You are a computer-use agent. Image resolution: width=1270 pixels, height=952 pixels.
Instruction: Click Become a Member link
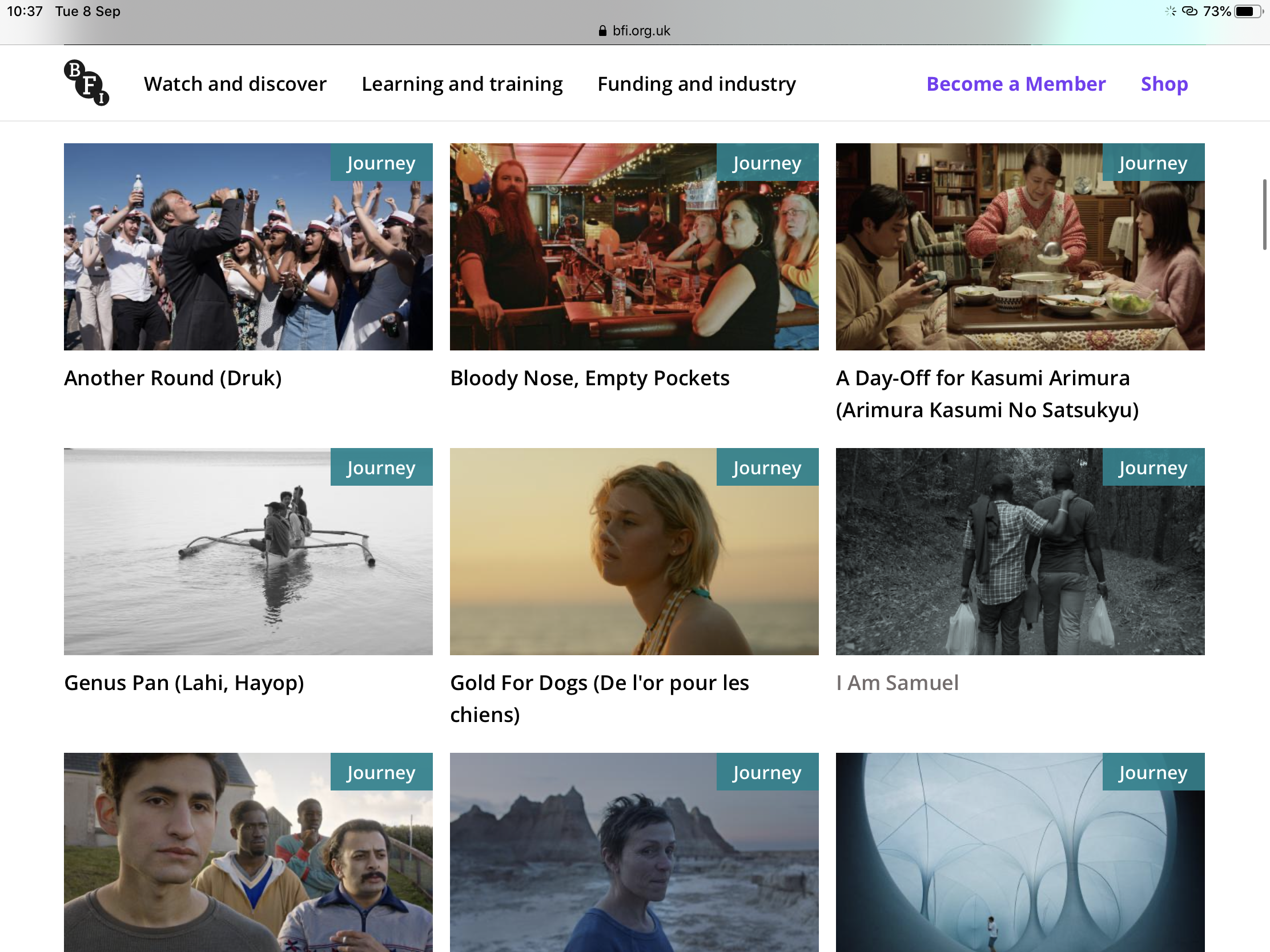pos(1015,84)
